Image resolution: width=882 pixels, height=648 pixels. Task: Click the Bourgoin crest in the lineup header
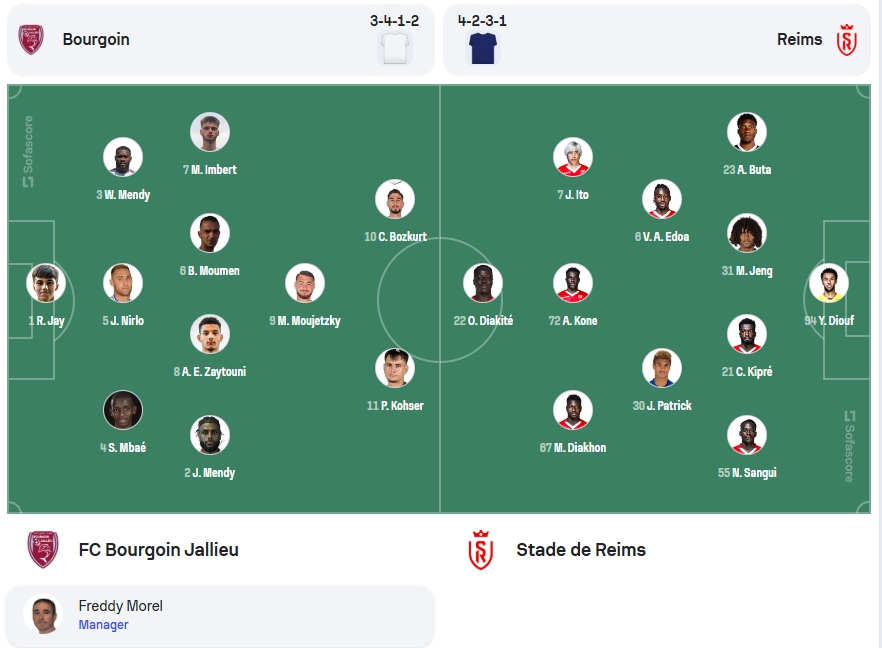(x=31, y=39)
